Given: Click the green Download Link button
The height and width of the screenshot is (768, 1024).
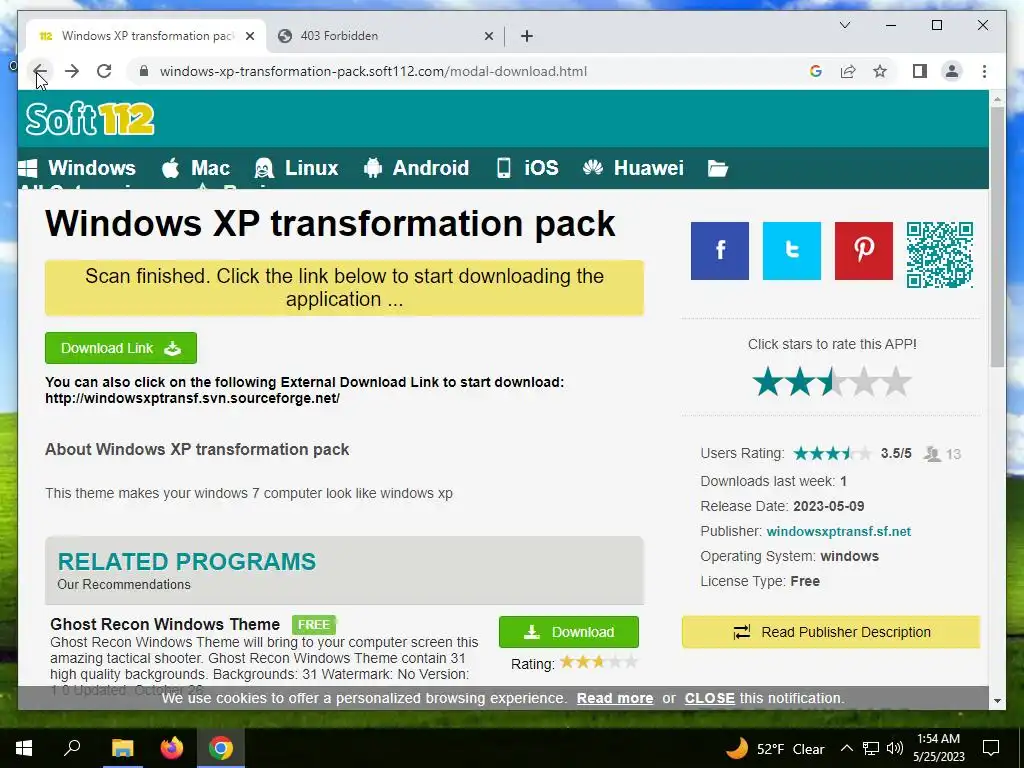Looking at the screenshot, I should point(121,348).
